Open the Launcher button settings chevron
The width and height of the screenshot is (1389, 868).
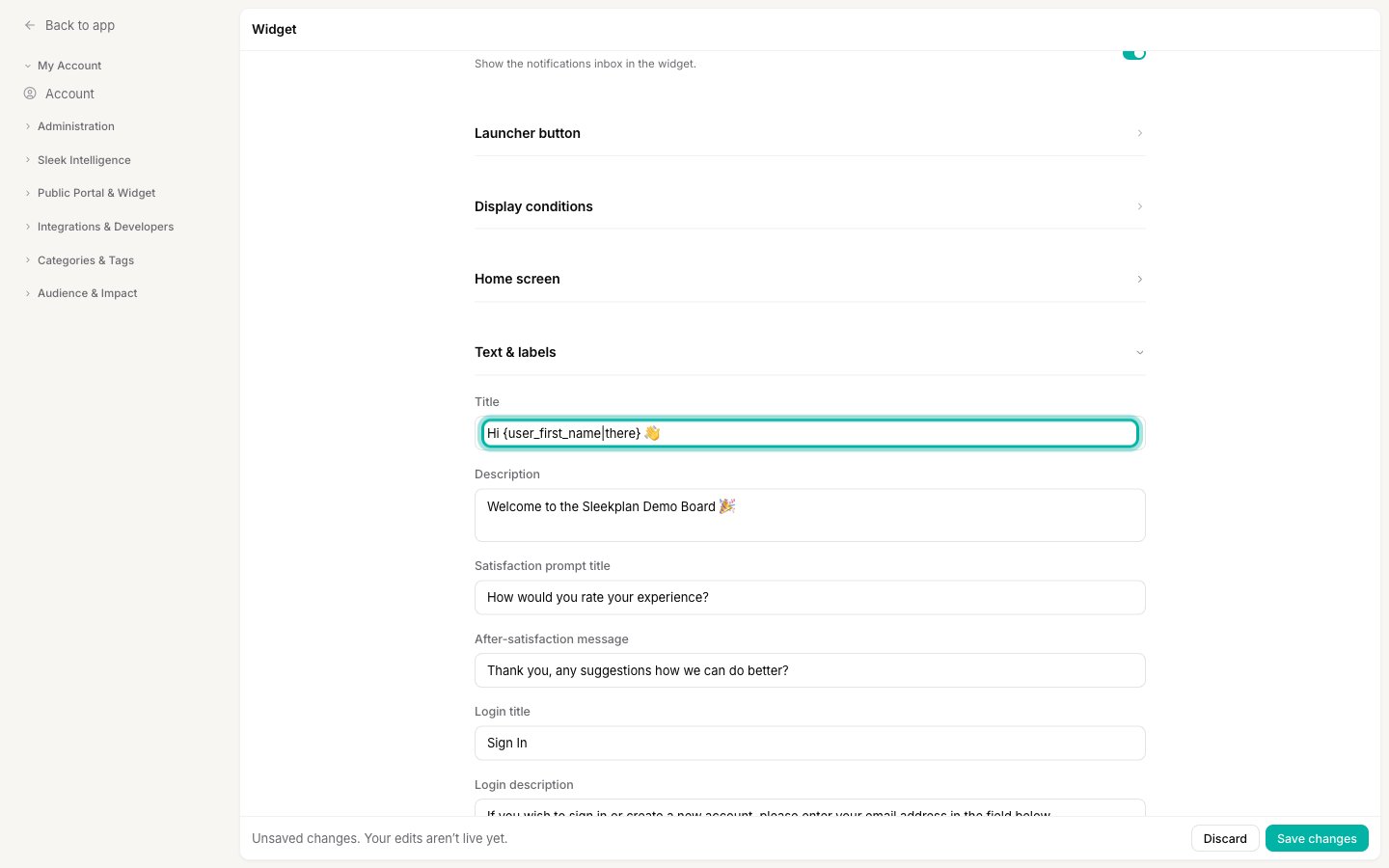[x=1139, y=133]
